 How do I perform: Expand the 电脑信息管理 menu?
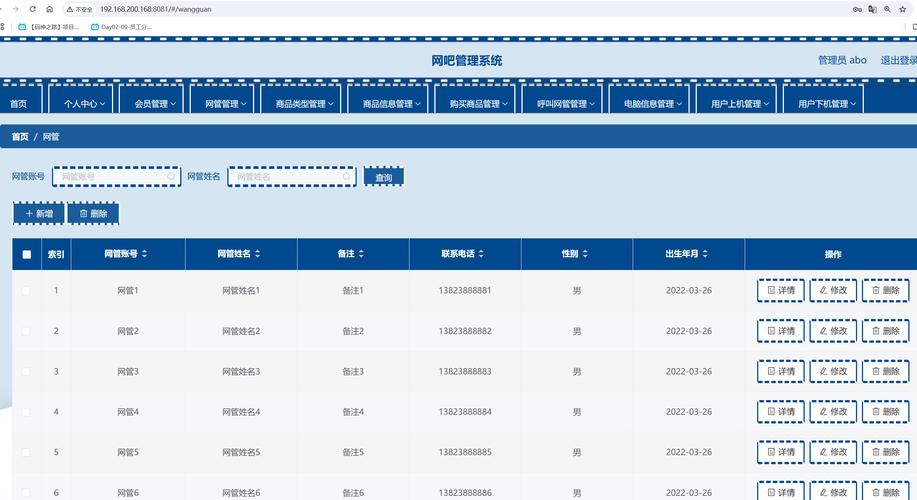(649, 101)
